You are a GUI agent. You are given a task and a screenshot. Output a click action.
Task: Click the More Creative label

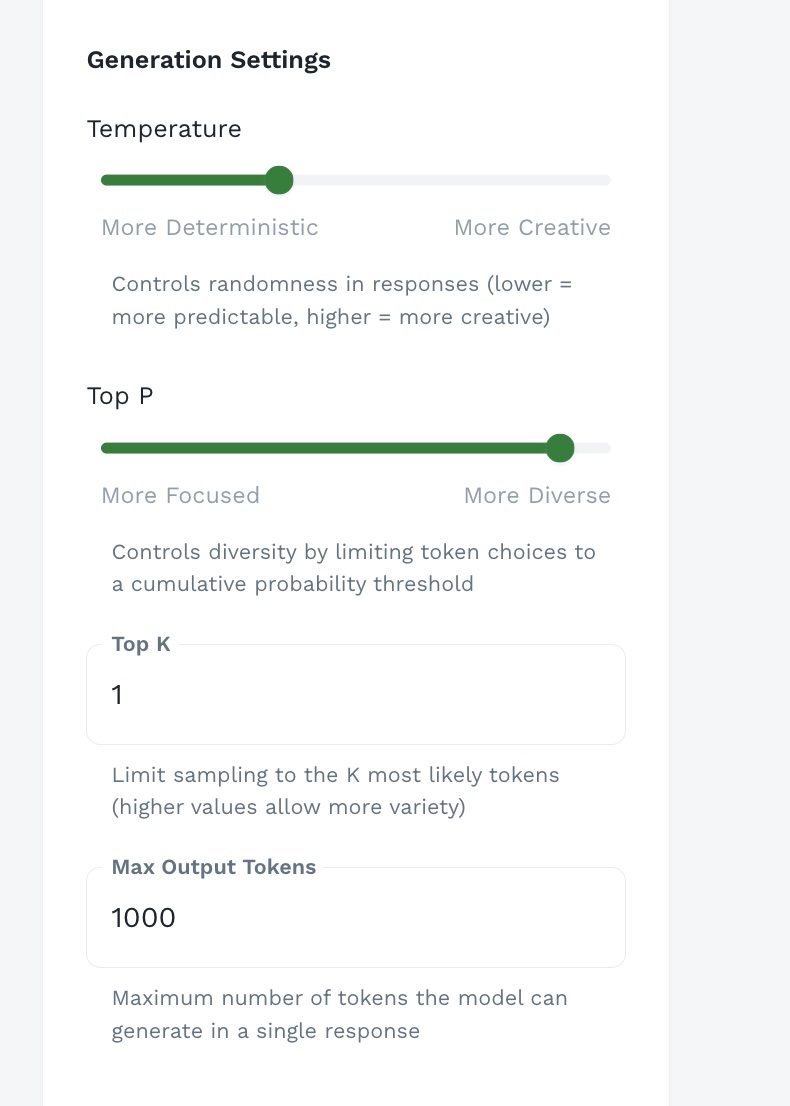[532, 228]
